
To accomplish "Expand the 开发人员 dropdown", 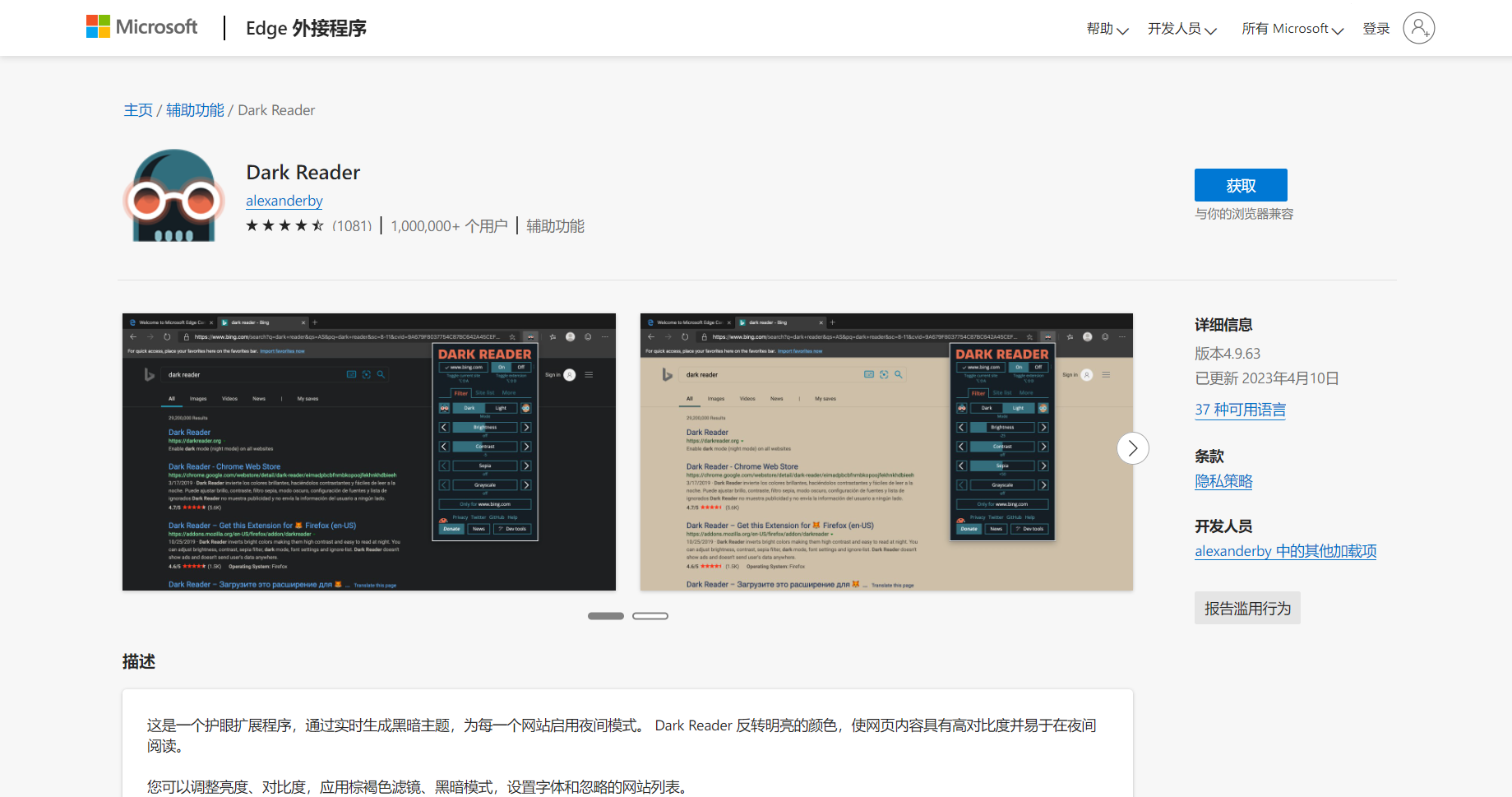I will click(1181, 28).
